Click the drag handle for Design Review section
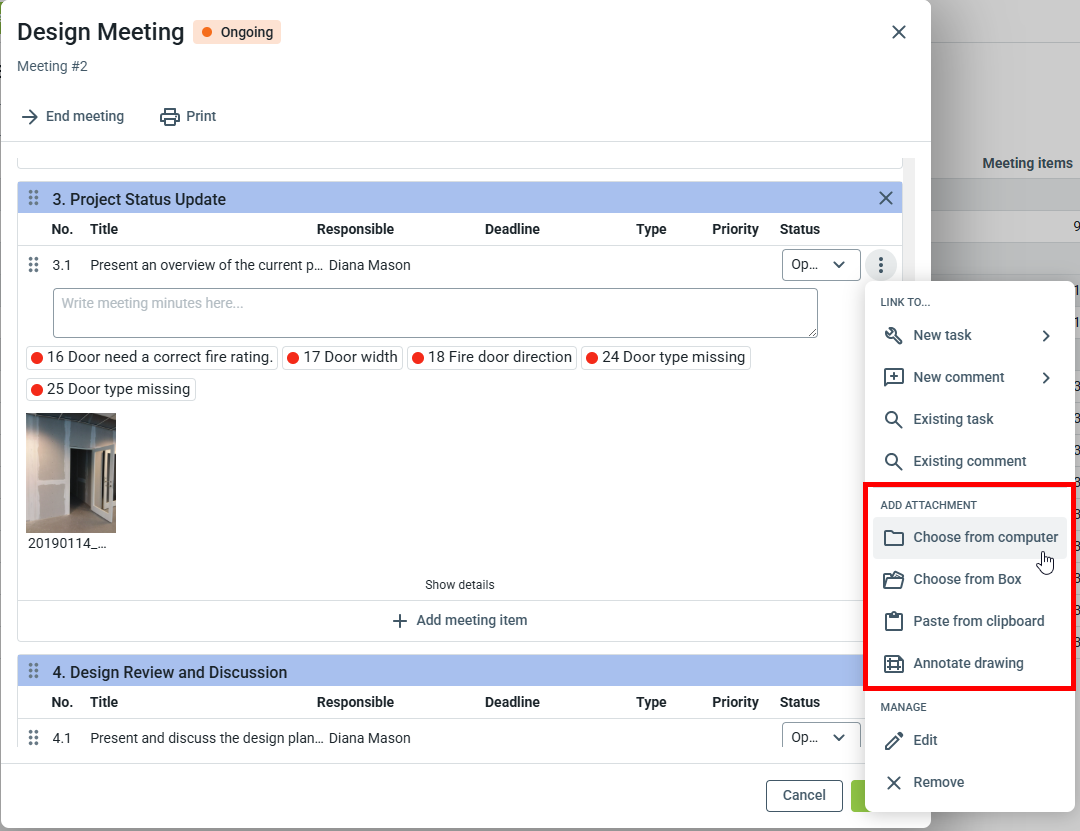1080x831 pixels. tap(34, 672)
